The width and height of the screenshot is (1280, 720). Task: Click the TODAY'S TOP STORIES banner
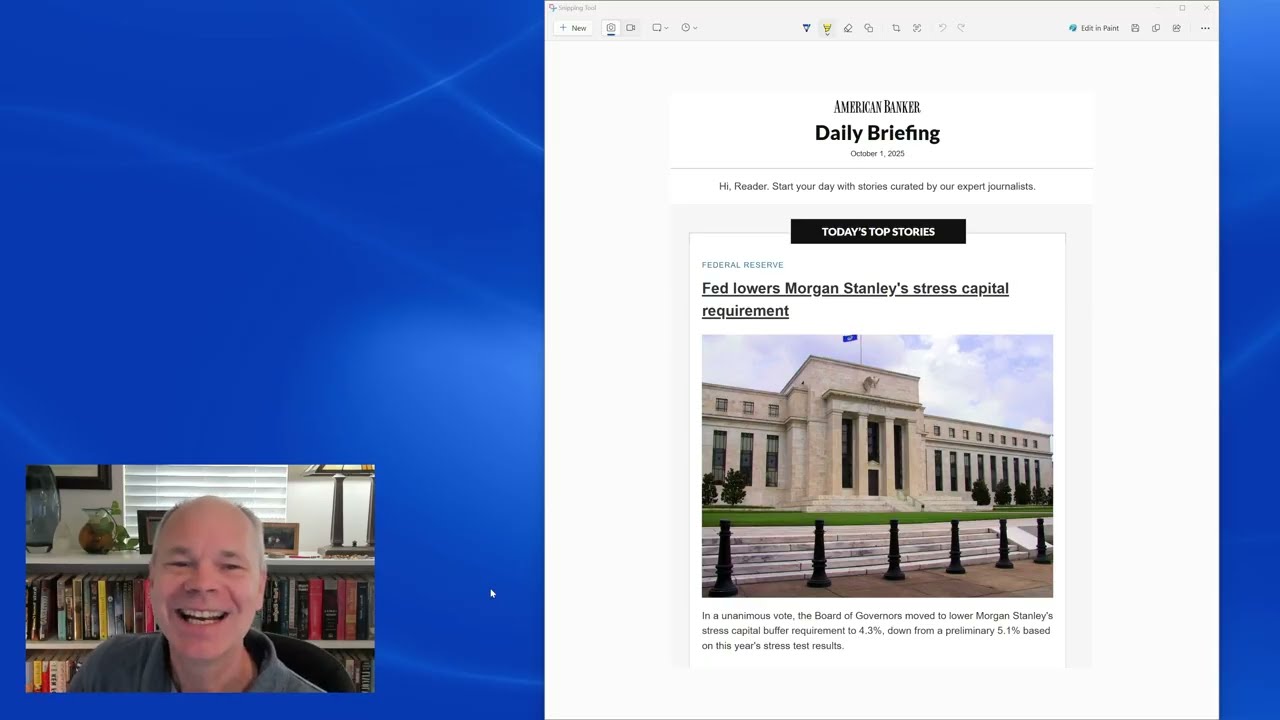[x=878, y=231]
